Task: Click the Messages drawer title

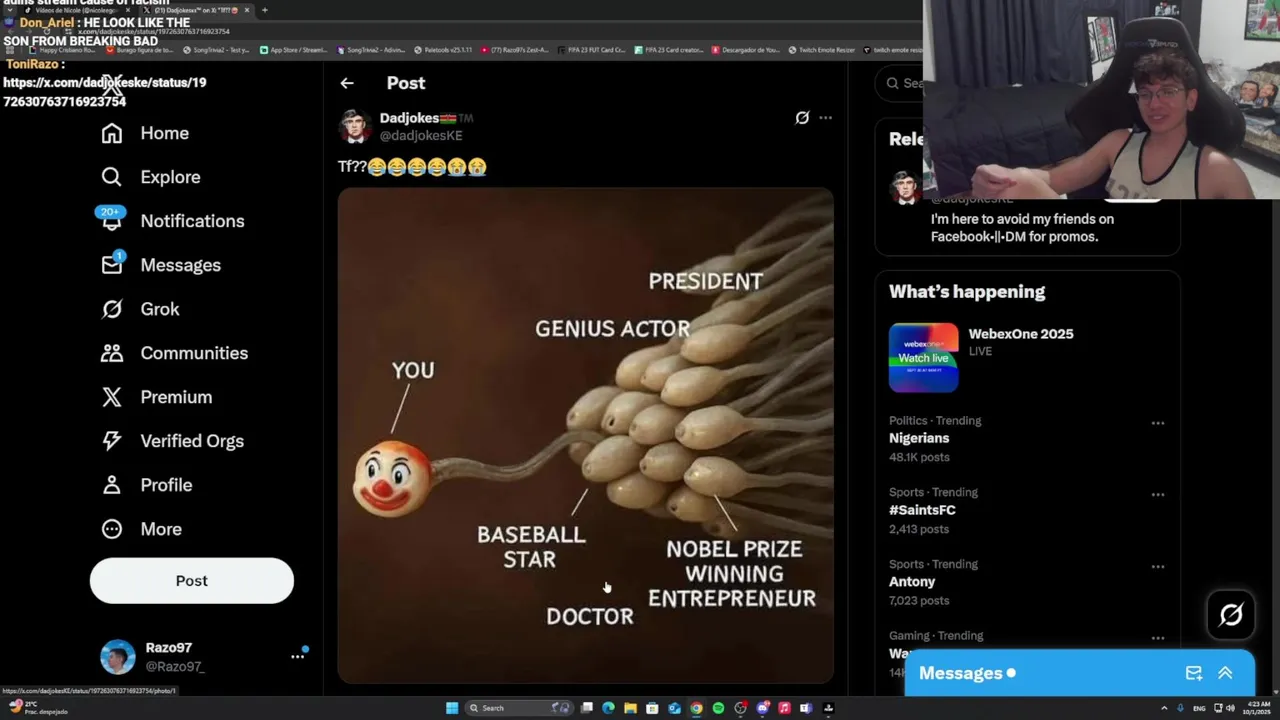Action: point(960,673)
